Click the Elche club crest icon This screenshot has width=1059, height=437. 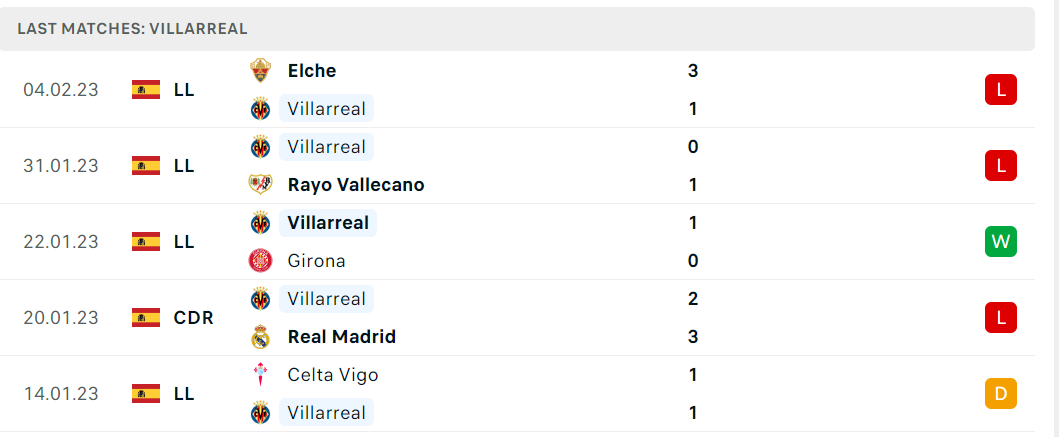(x=260, y=70)
